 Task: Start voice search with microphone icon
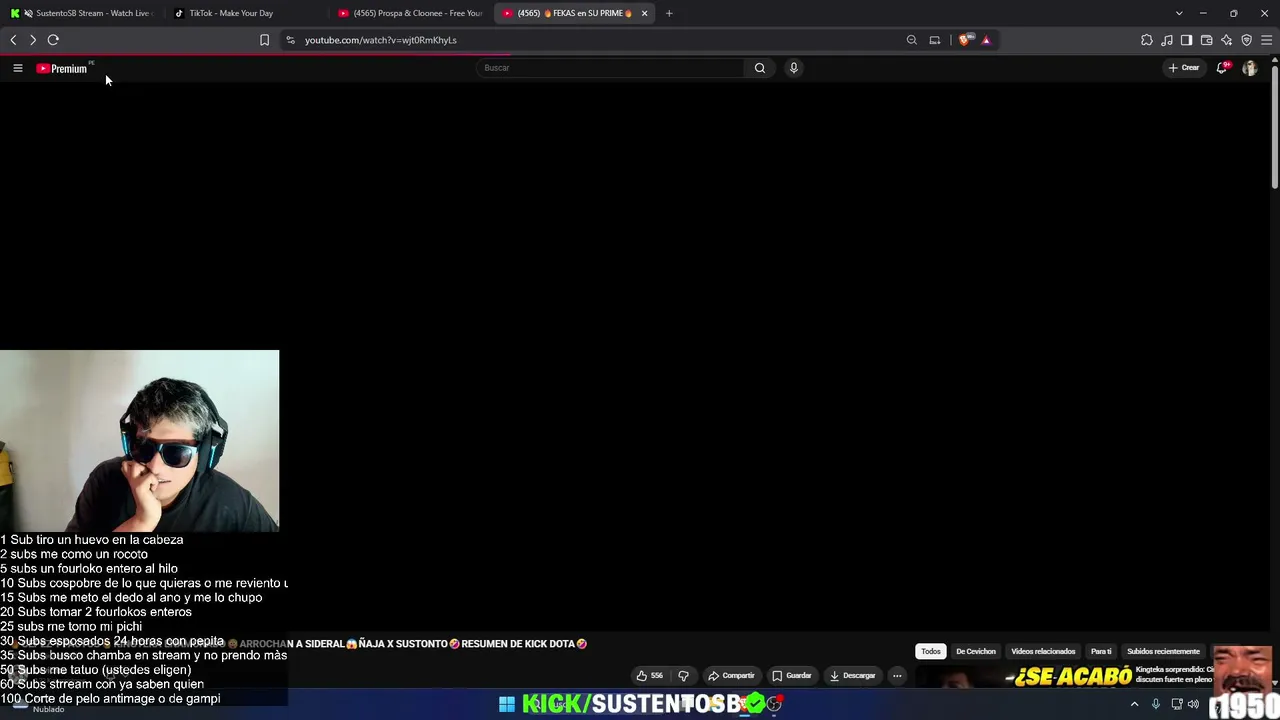point(794,68)
